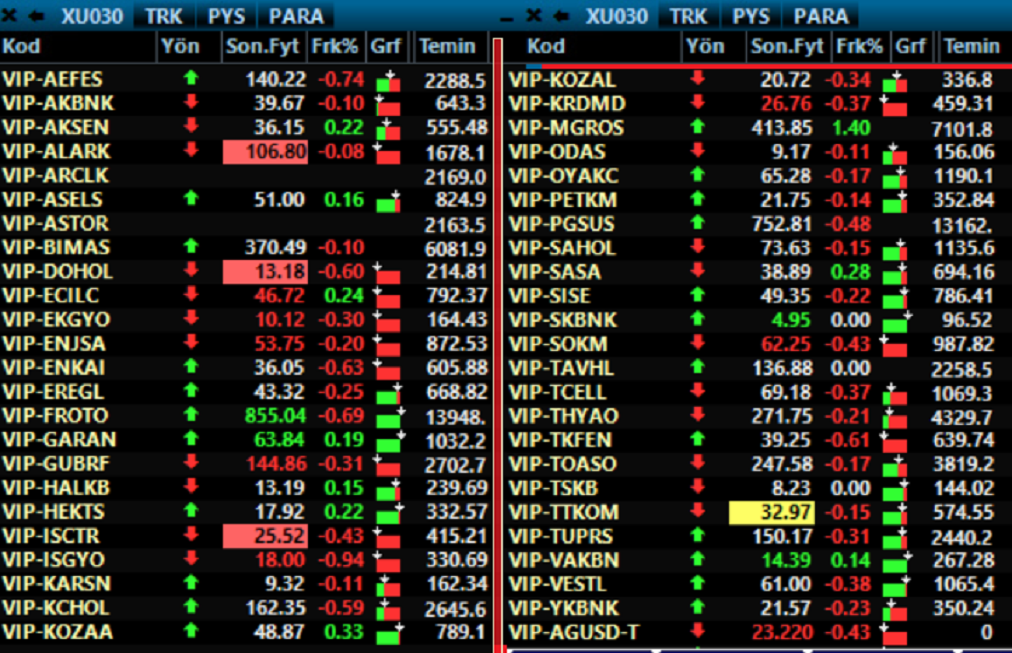Open mini chart for VIP-SKBNK
This screenshot has height=653, width=1012.
tap(897, 322)
